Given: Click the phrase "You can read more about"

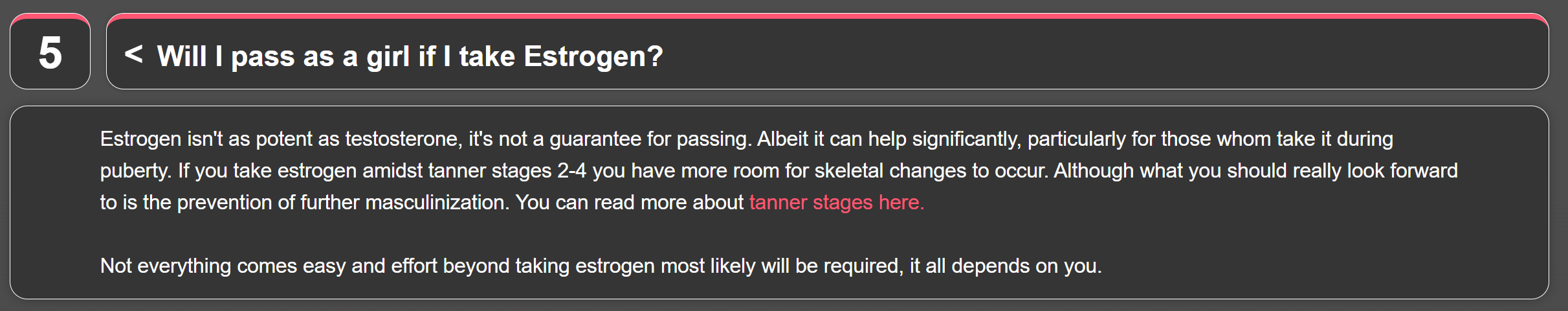Looking at the screenshot, I should point(629,202).
